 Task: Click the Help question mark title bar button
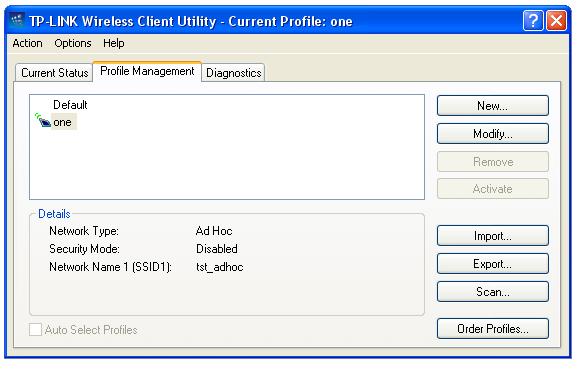(533, 21)
